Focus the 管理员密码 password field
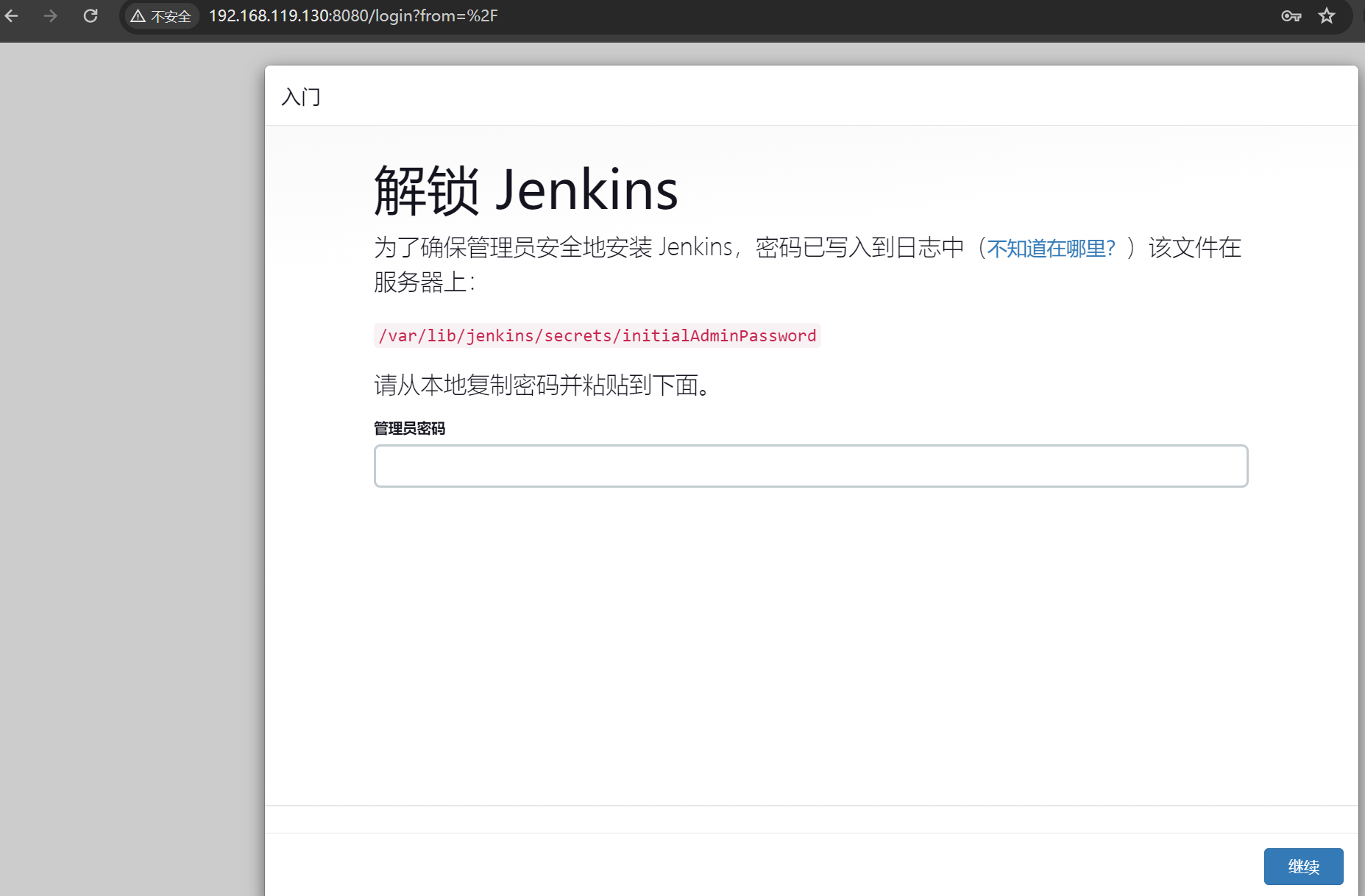1365x896 pixels. coord(811,466)
